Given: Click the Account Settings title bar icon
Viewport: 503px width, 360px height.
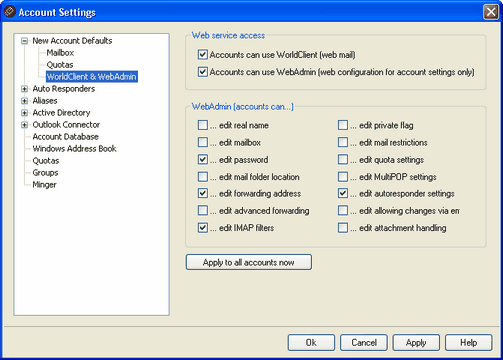Looking at the screenshot, I should 9,12.
